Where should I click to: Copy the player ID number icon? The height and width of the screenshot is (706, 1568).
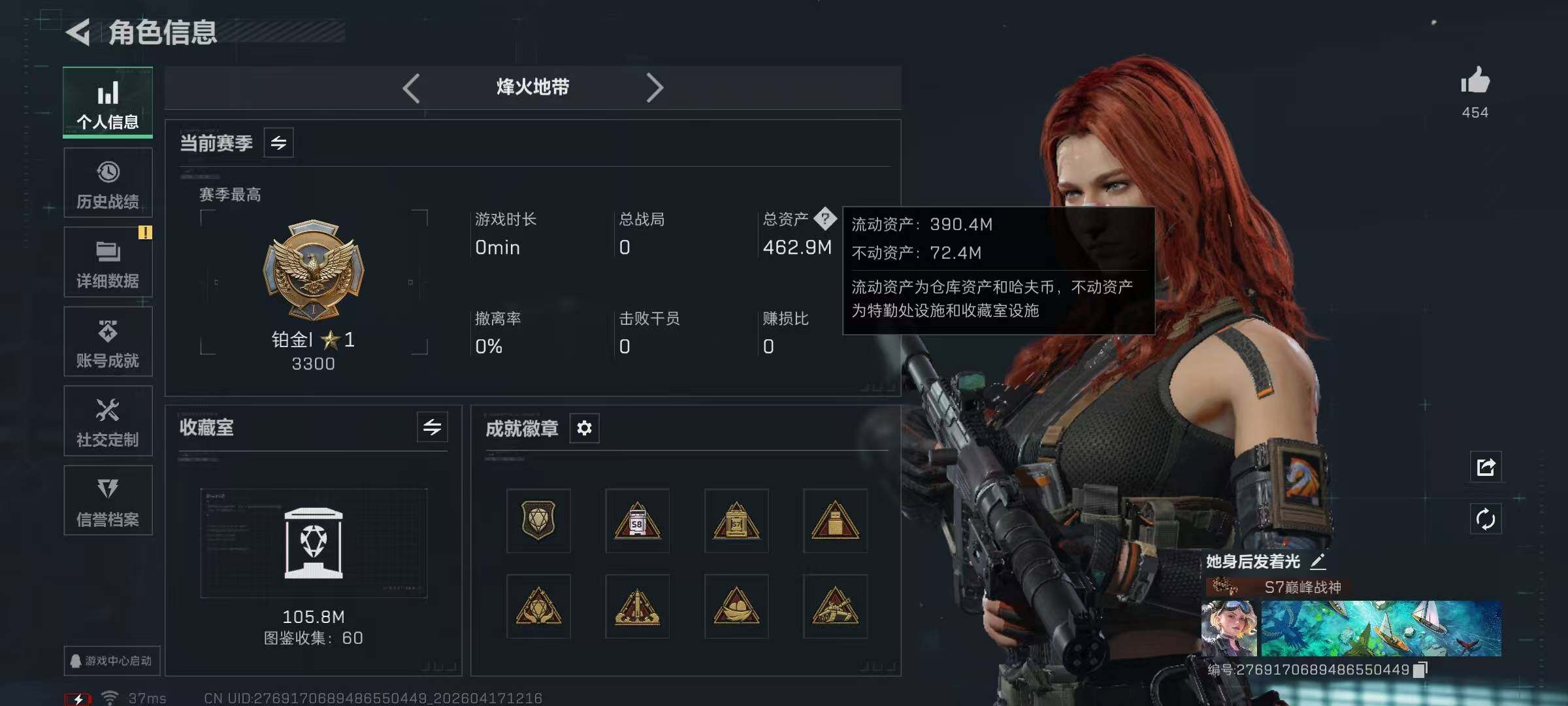click(1420, 670)
